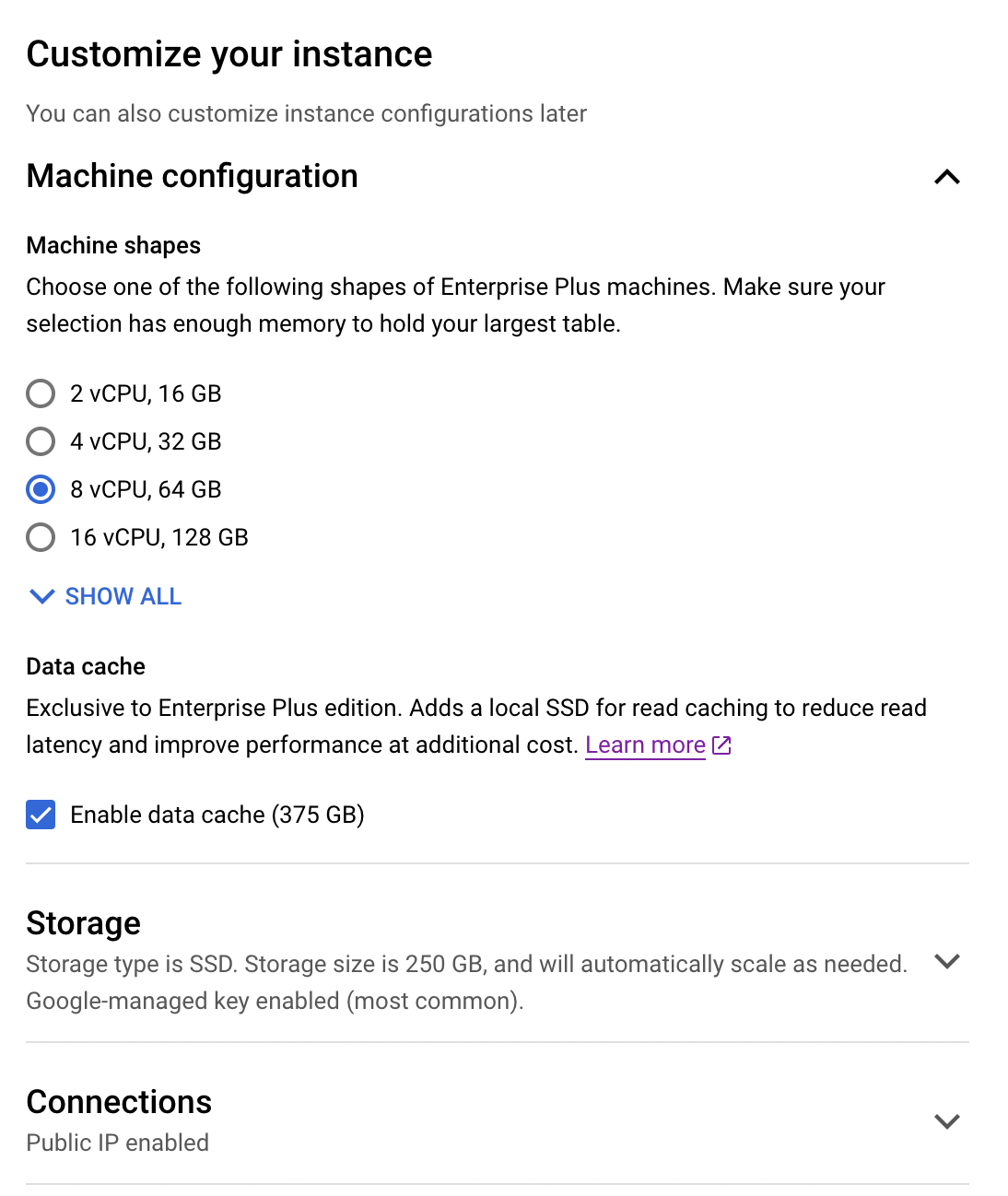The height and width of the screenshot is (1196, 1008).
Task: Collapse the Machine configuration section chevron
Action: [x=947, y=177]
